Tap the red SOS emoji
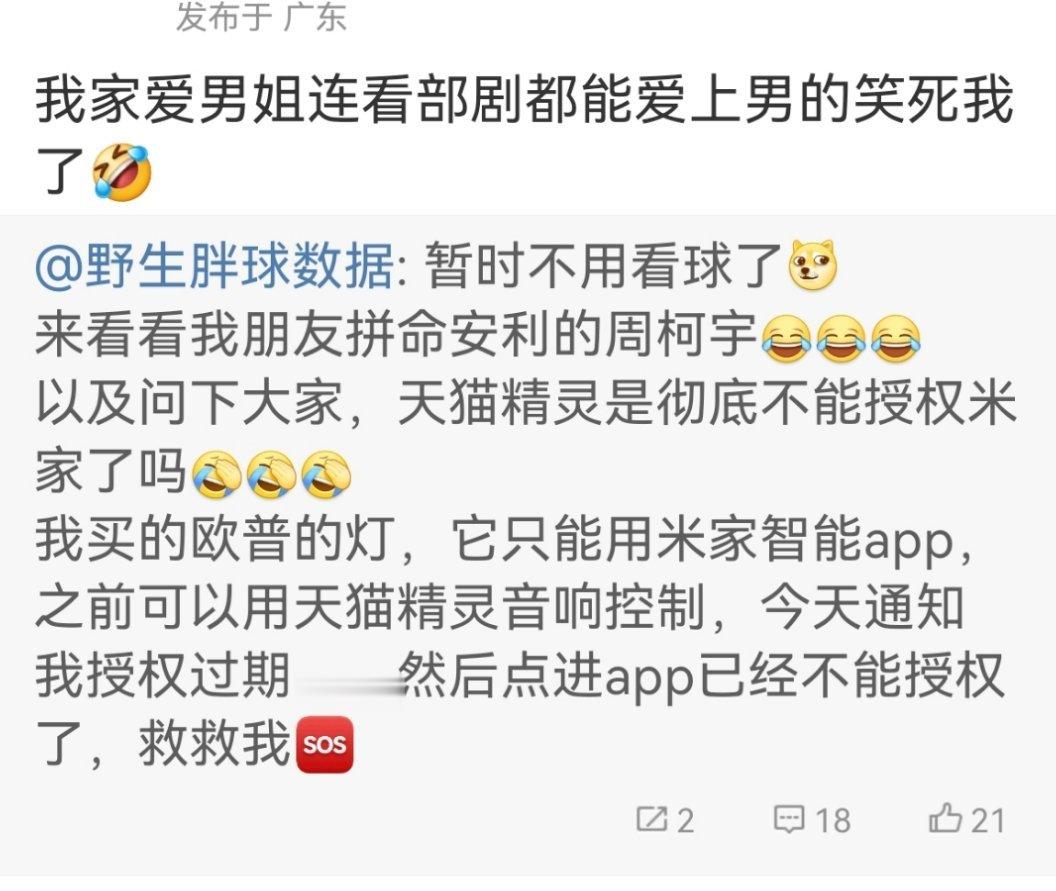The height and width of the screenshot is (891, 1056). 325,744
